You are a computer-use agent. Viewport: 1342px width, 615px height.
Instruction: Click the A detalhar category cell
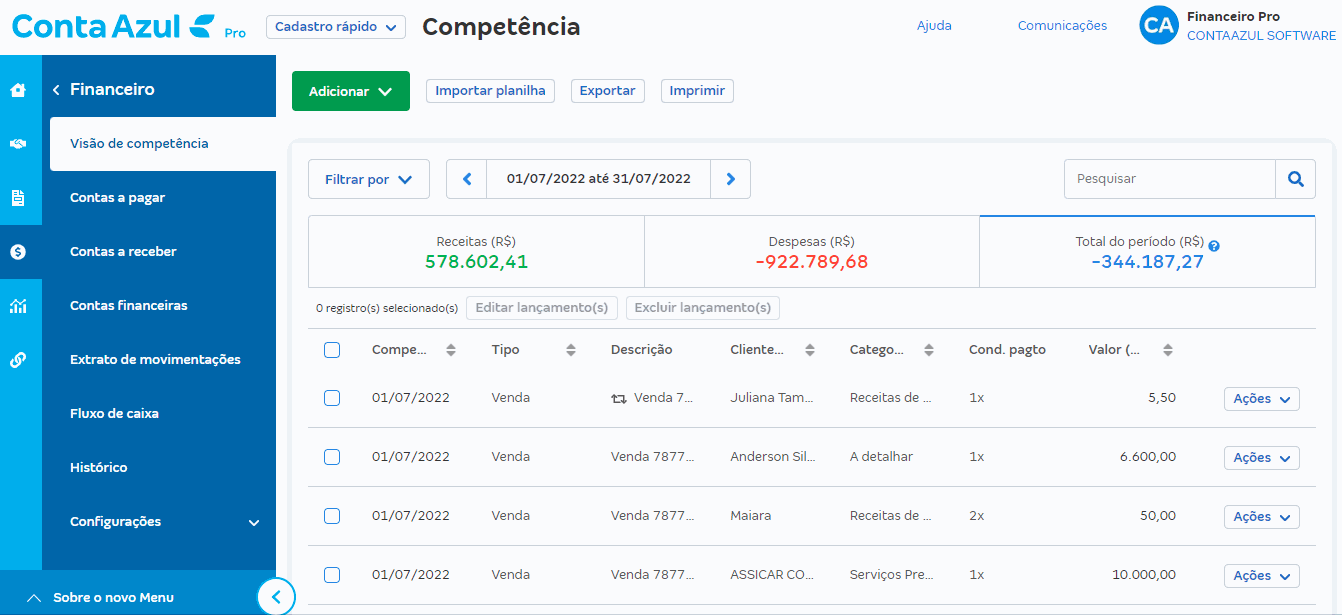[881, 457]
